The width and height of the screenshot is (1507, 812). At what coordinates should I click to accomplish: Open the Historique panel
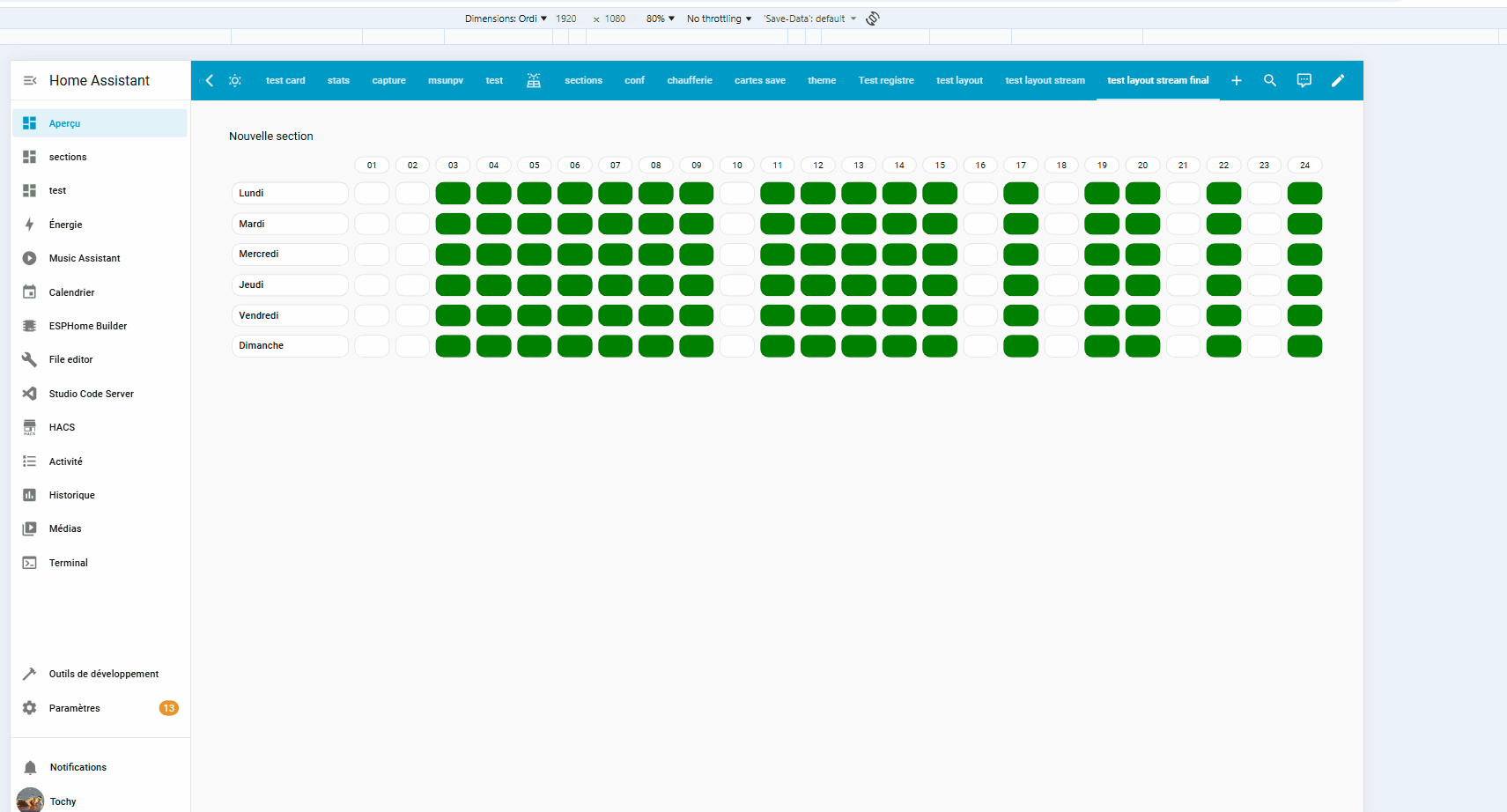coord(100,495)
